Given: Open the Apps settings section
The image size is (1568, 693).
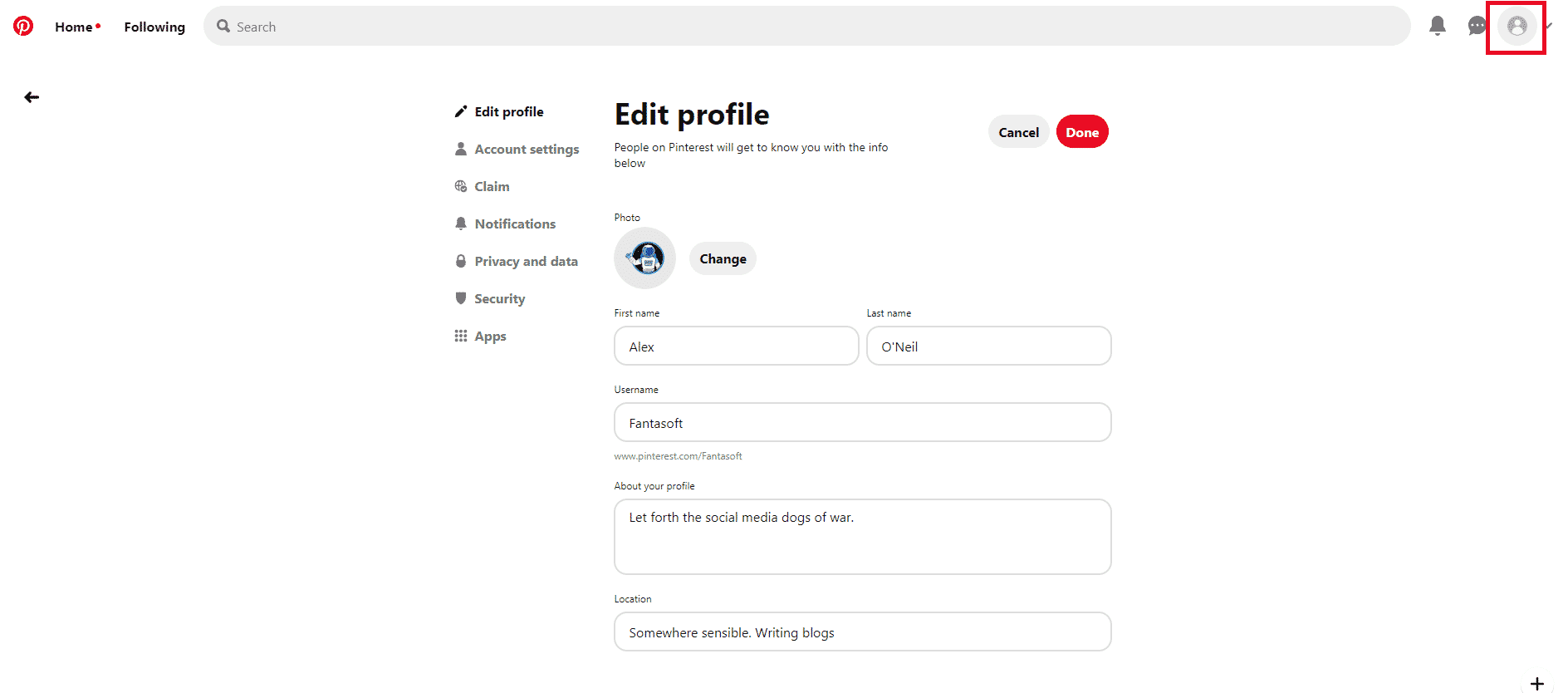Looking at the screenshot, I should [x=490, y=336].
